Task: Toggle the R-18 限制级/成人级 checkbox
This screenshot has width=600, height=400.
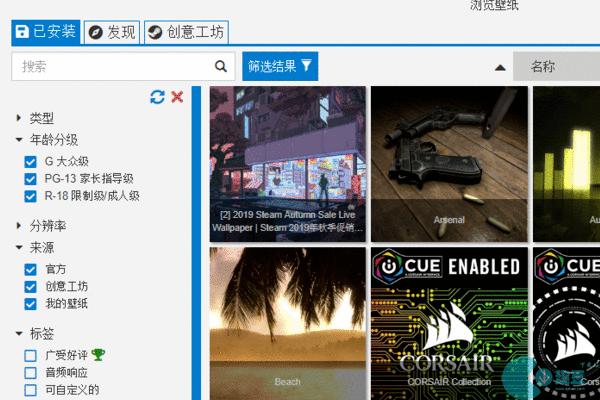Action: click(x=31, y=196)
